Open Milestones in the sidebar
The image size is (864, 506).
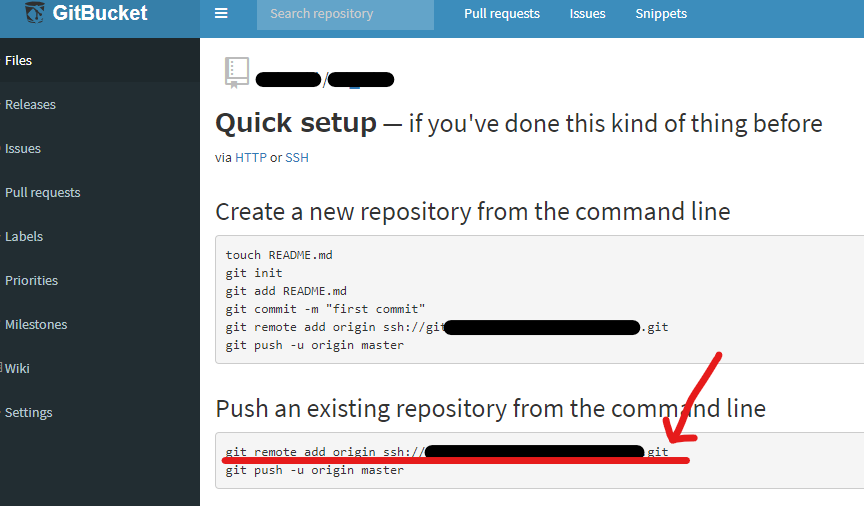click(x=100, y=325)
